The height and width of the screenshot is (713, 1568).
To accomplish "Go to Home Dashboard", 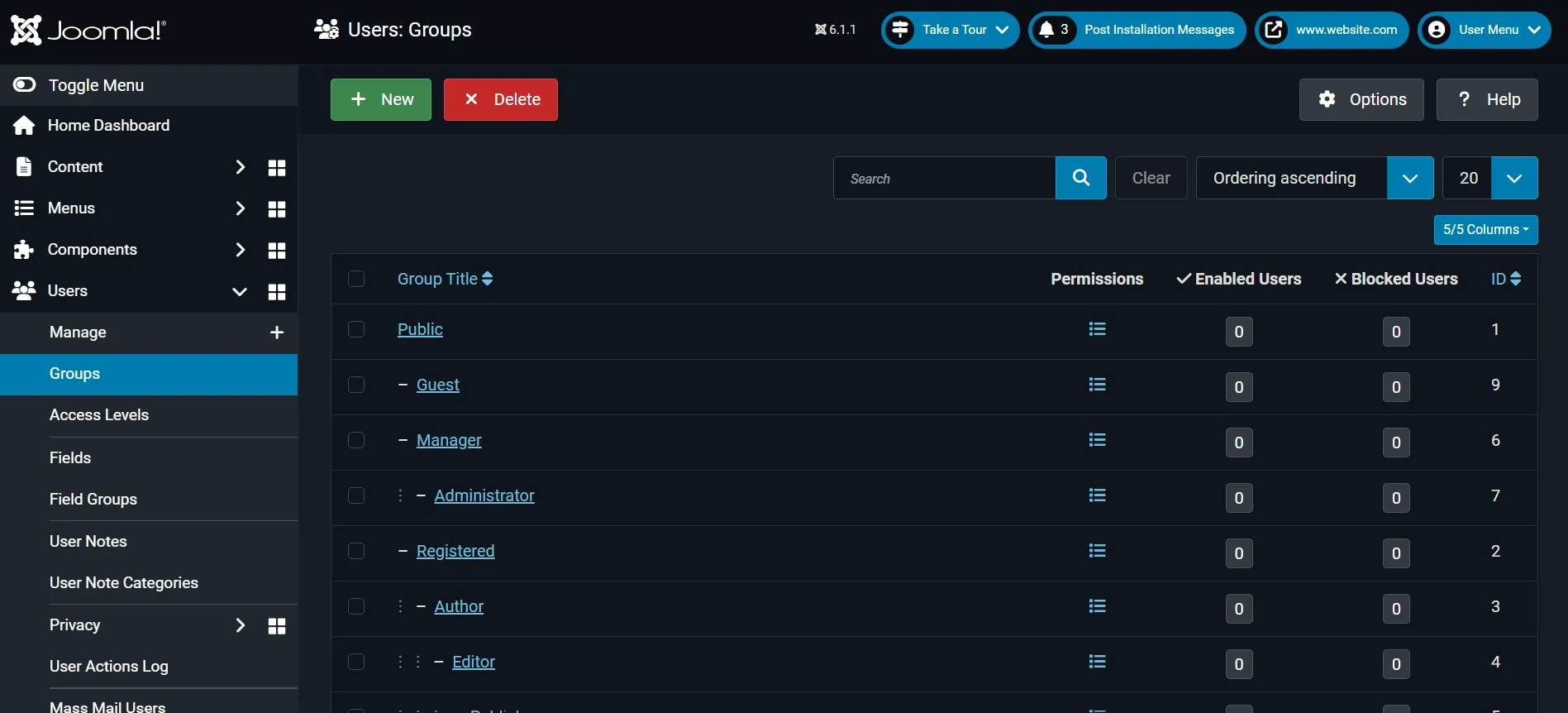I will click(x=149, y=126).
